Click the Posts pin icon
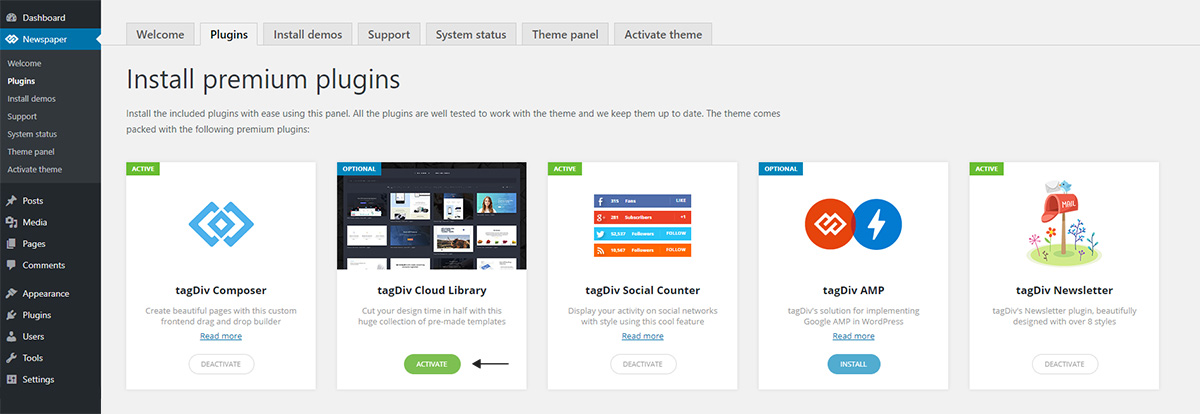 (11, 201)
